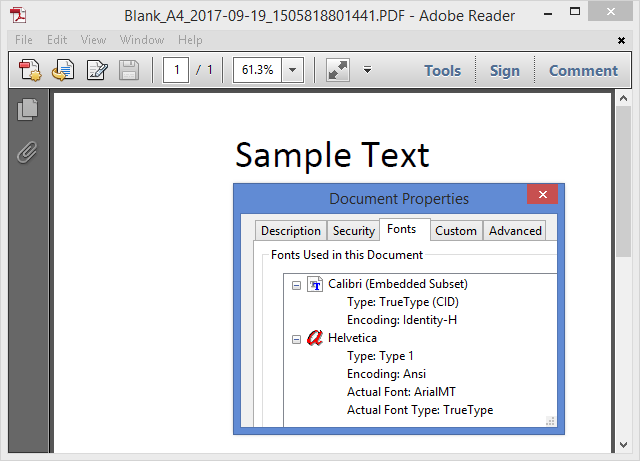This screenshot has height=461, width=640.
Task: Close the Document Properties dialog
Action: [x=542, y=194]
